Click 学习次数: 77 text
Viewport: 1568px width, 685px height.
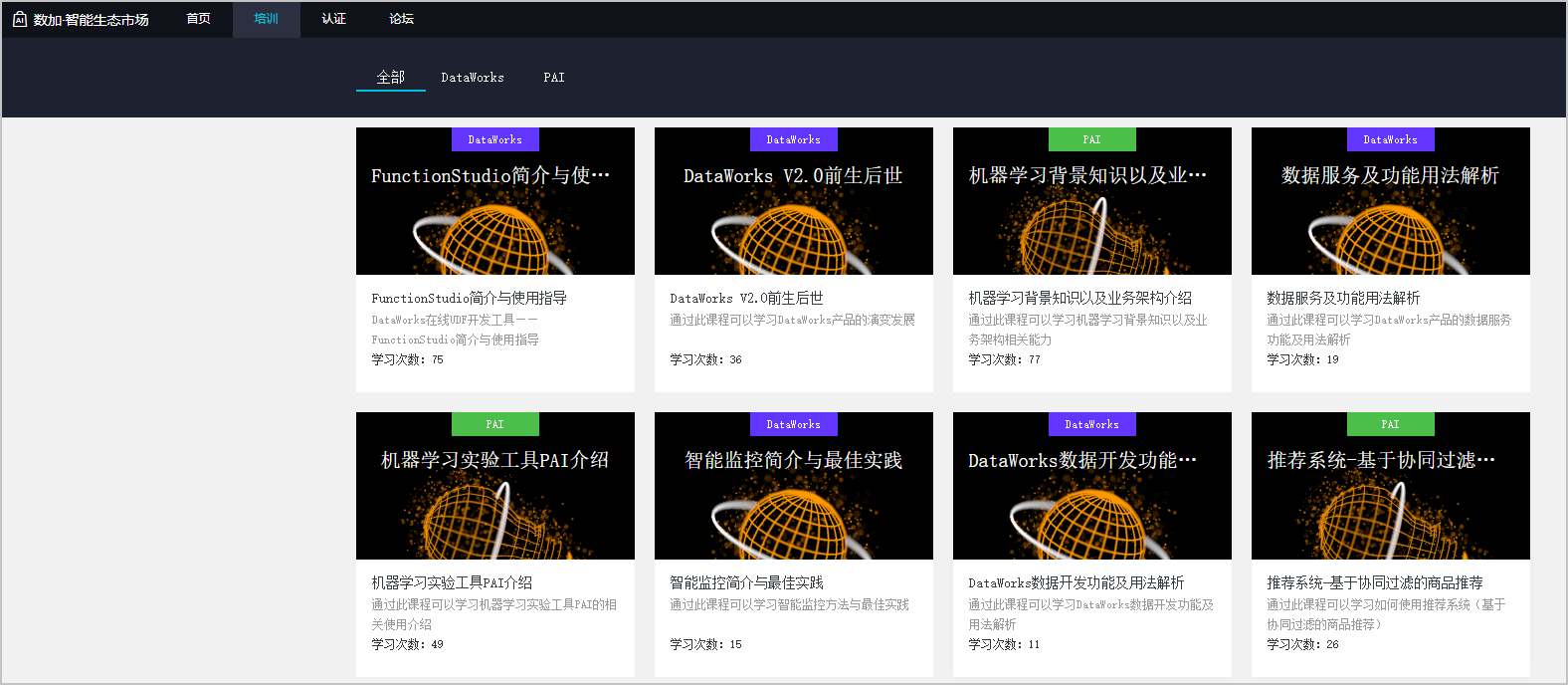coord(1004,359)
